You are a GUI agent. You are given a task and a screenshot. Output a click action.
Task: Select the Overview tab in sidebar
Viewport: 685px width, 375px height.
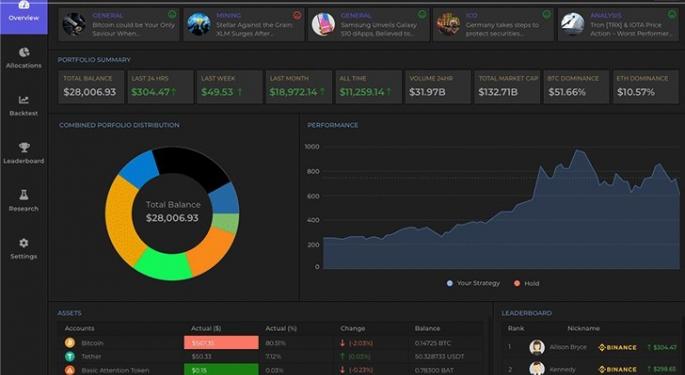(24, 17)
